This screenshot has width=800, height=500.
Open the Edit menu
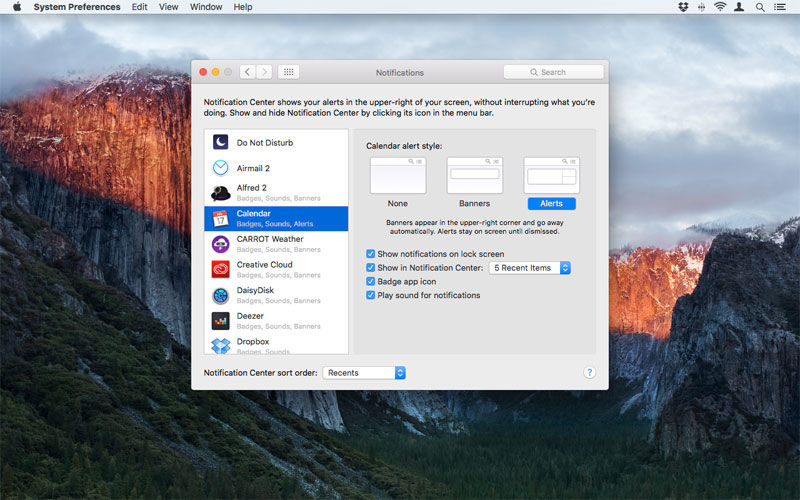[139, 7]
